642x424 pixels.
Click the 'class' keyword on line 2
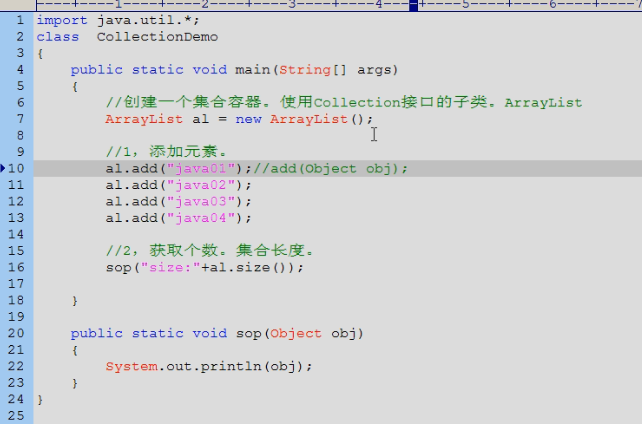point(58,37)
